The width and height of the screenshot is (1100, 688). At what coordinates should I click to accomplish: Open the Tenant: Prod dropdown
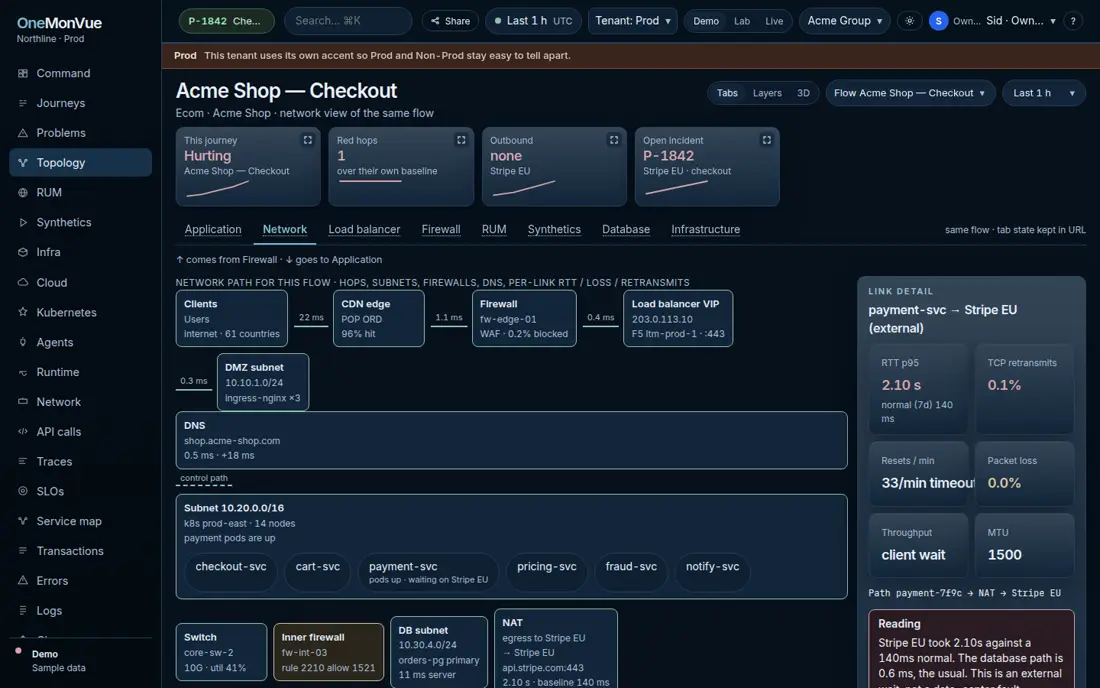pyautogui.click(x=633, y=21)
